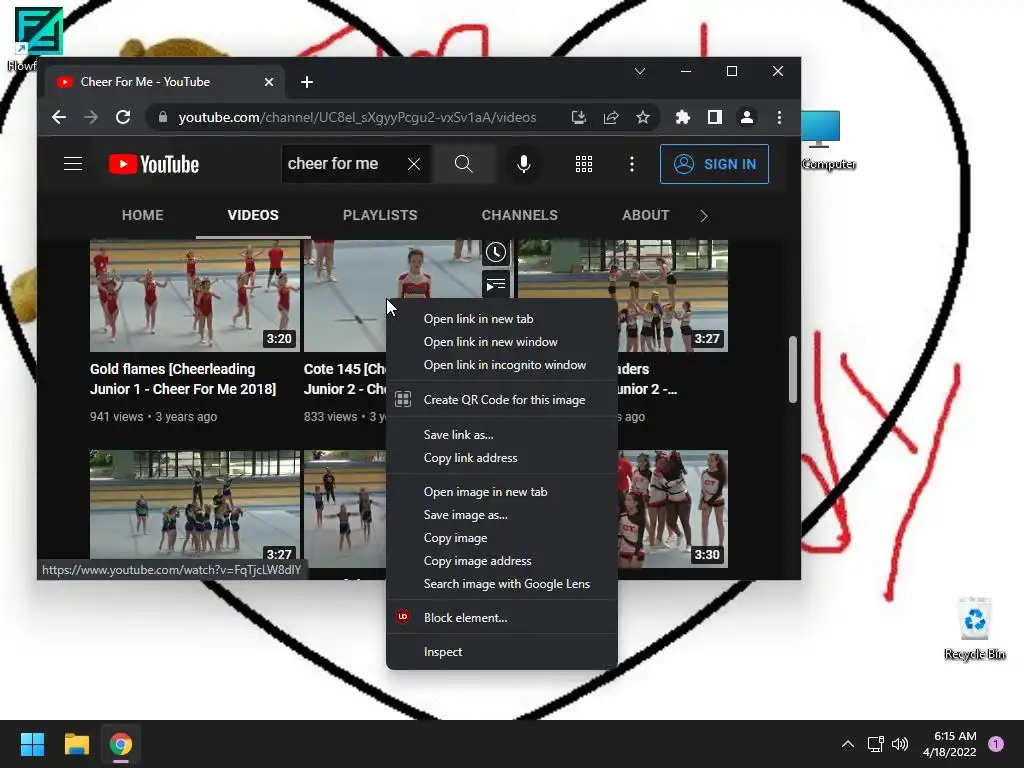1024x768 pixels.
Task: Select 'Save link as...'
Action: click(502, 435)
